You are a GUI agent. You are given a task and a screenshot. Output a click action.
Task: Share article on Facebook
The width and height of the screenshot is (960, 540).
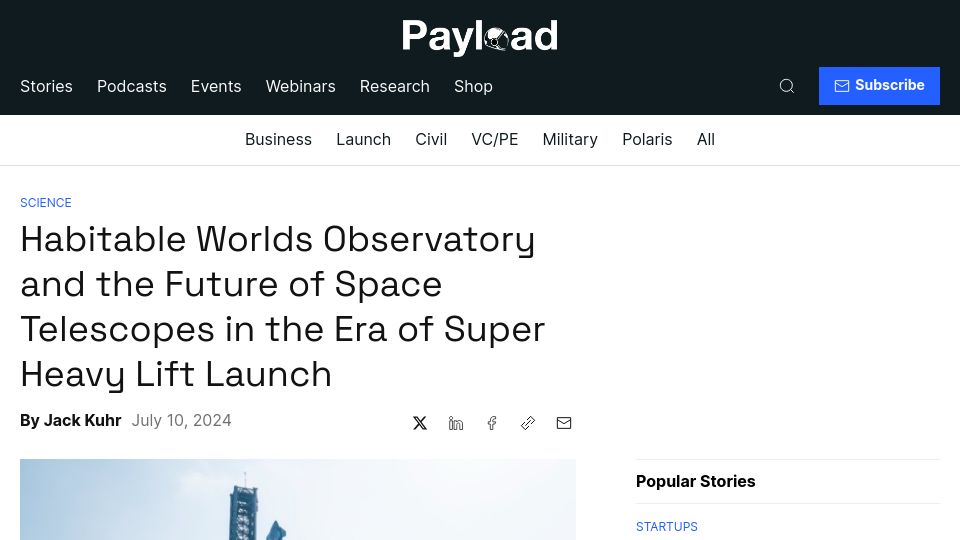click(x=492, y=423)
